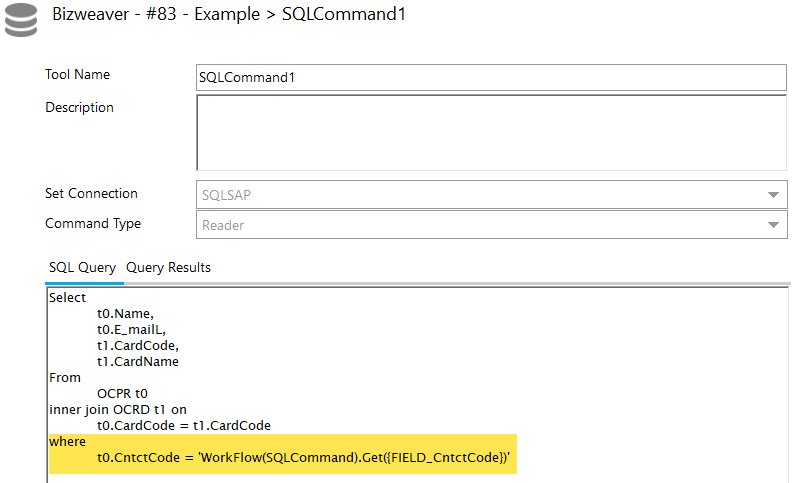Click the t0.Name line in query editor

click(x=125, y=314)
